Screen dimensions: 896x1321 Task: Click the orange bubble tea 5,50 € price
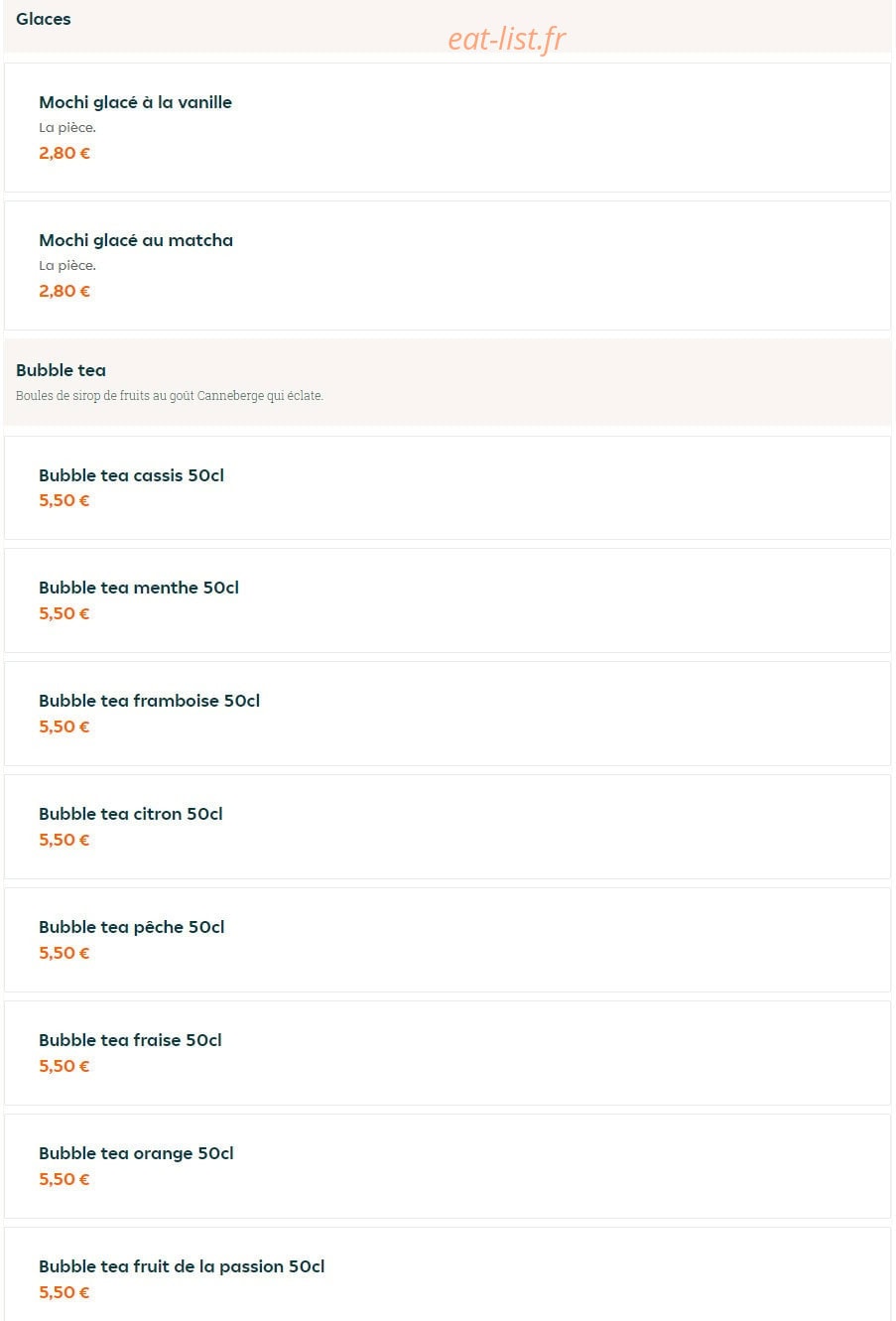64,1179
